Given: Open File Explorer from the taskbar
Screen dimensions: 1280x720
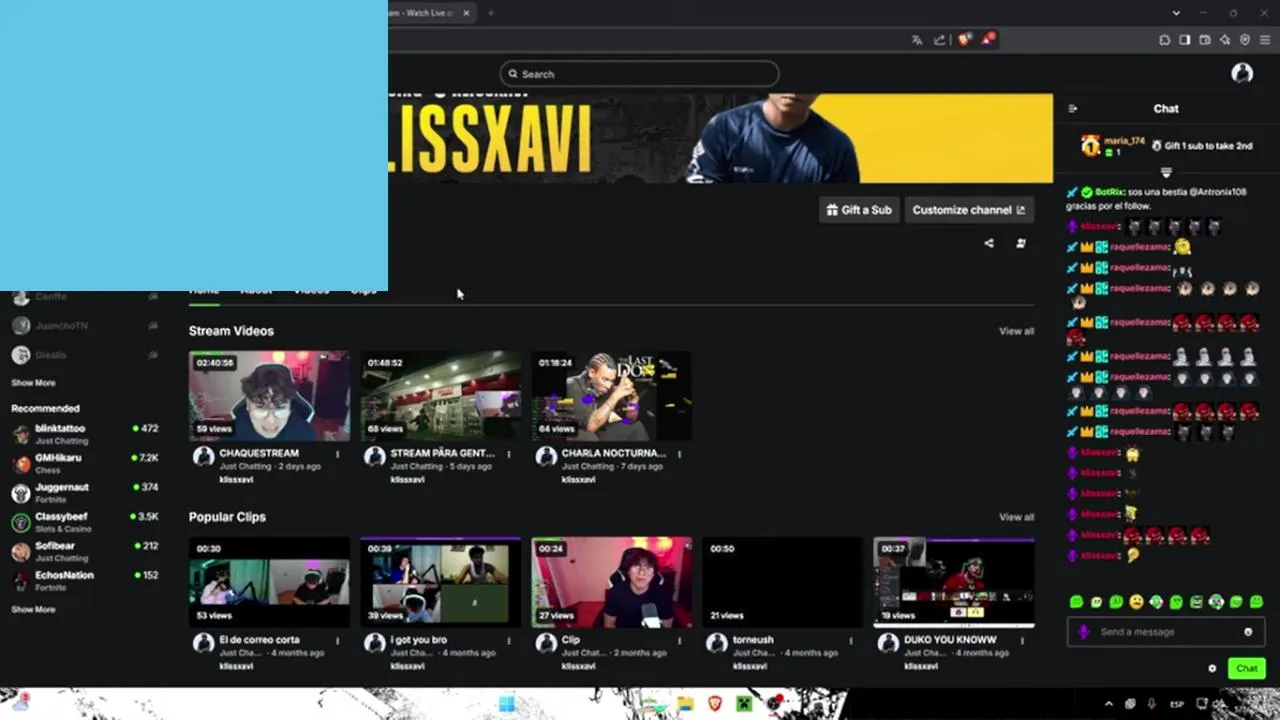Looking at the screenshot, I should (685, 704).
